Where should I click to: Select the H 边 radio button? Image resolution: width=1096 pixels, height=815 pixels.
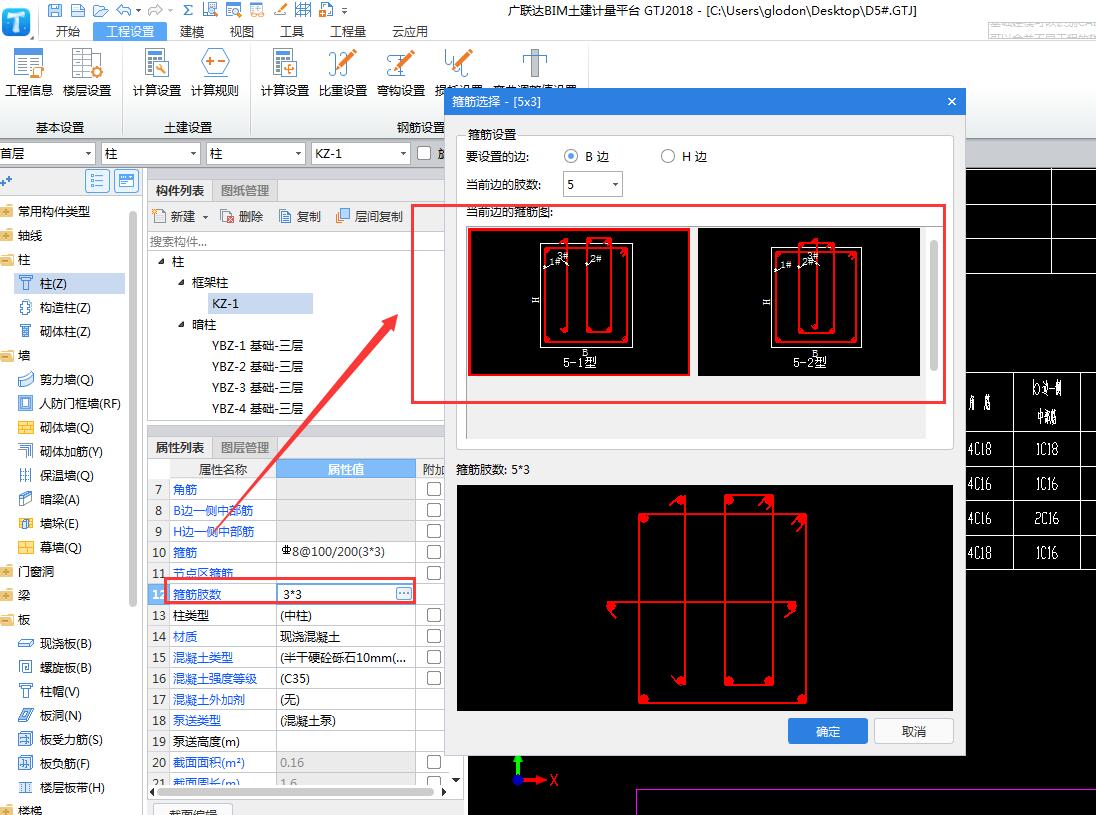pos(668,157)
